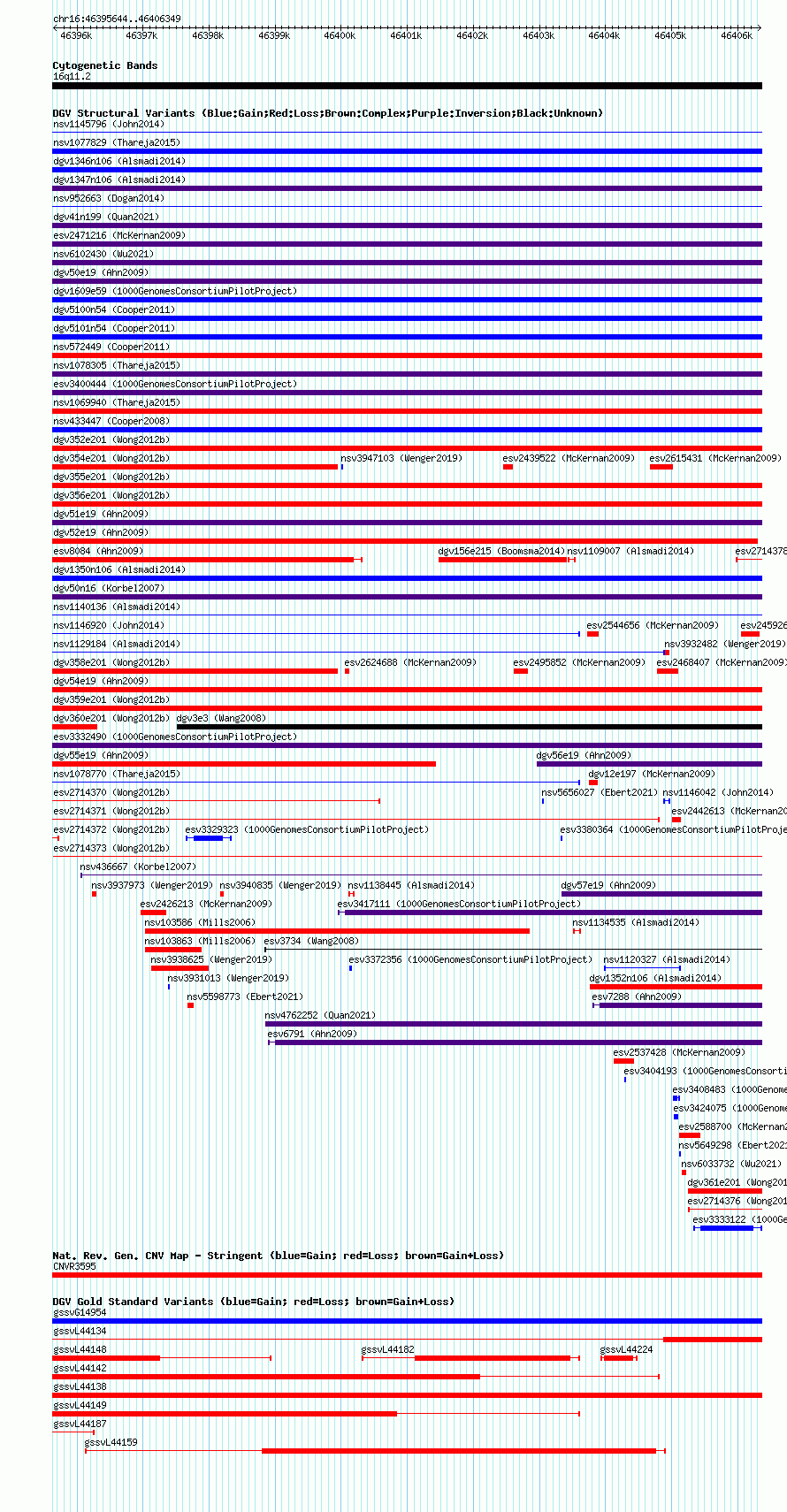Open the DGV Gold Standard Variants track title
Image resolution: width=787 pixels, height=1512 pixels.
[253, 1302]
